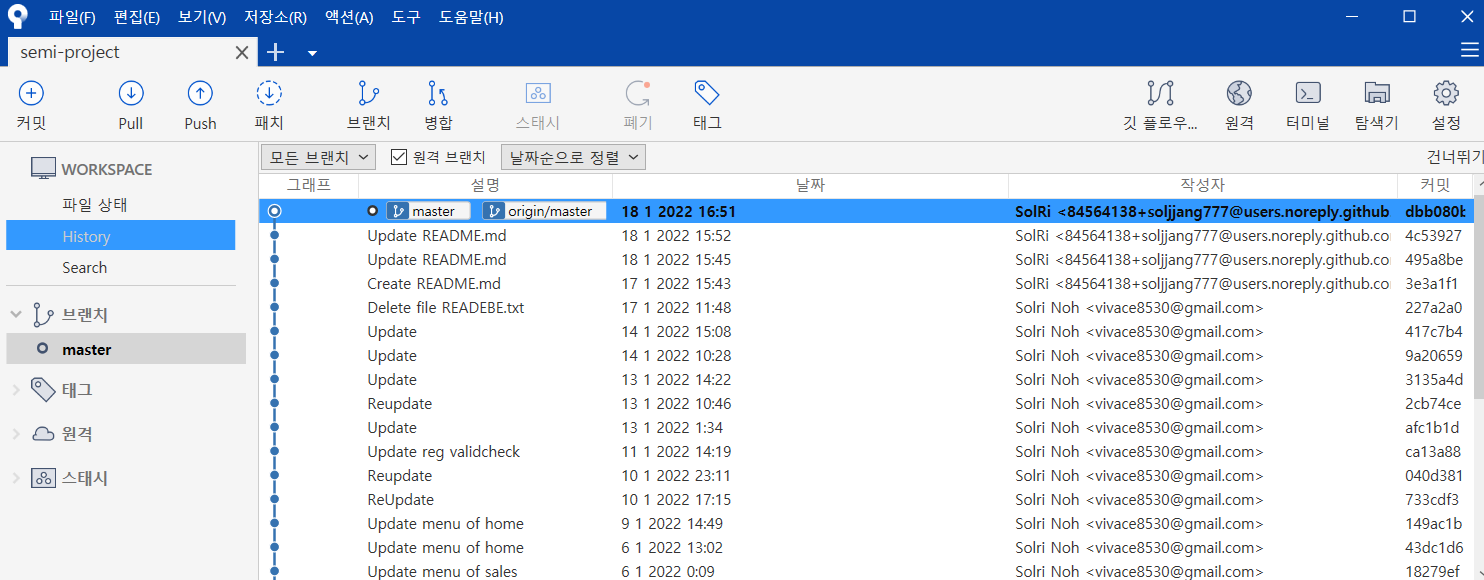Screen dimensions: 1484x580
Task: Select Update menu of home commit 9 1 2022
Action: 866,523
